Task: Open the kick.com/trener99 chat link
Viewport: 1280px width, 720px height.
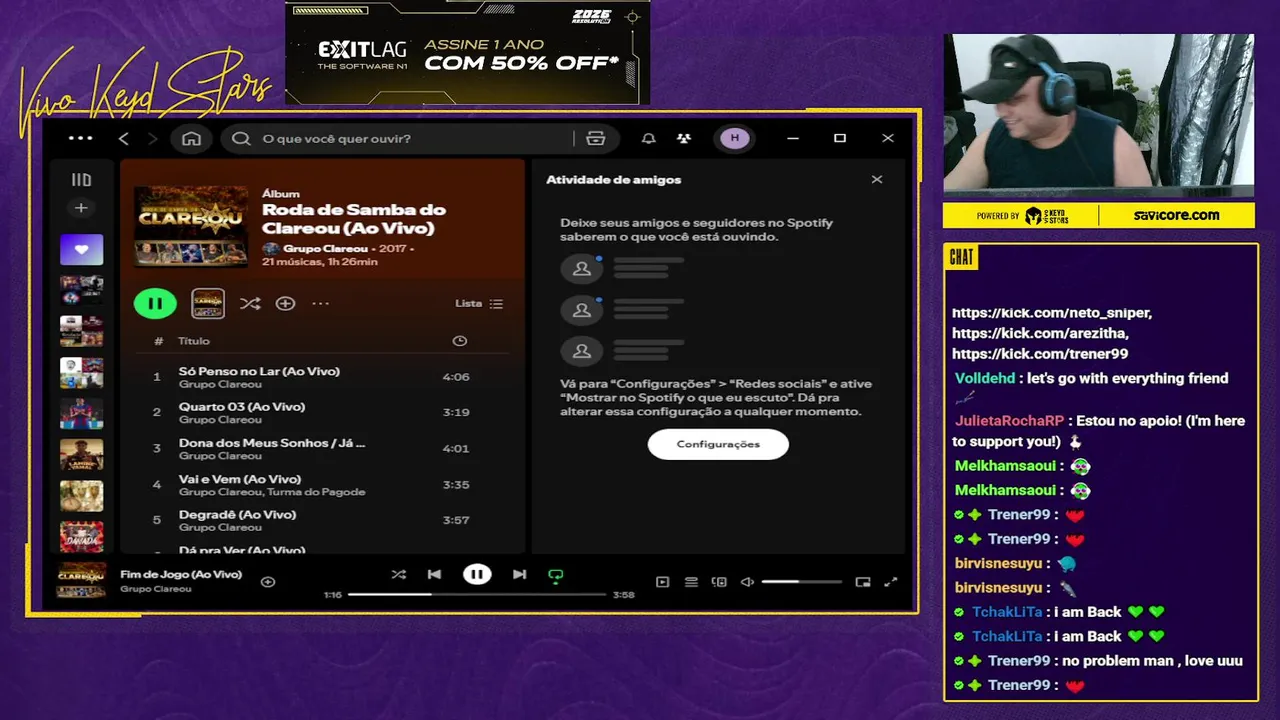Action: coord(1040,354)
